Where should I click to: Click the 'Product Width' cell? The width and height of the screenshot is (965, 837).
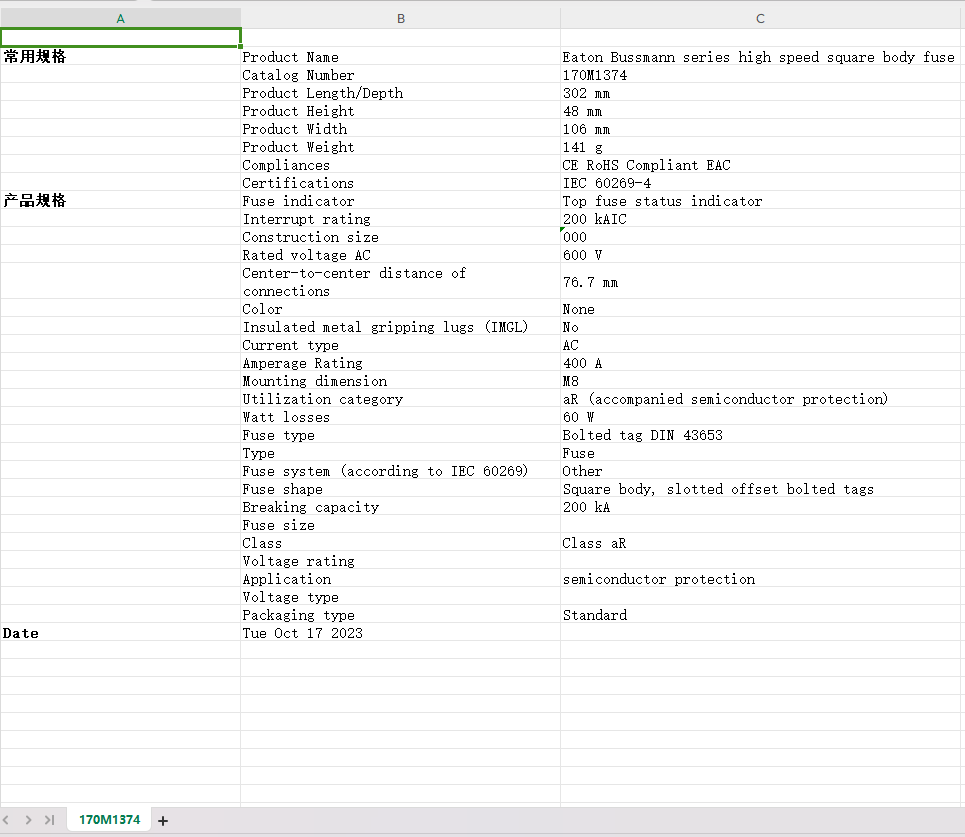[401, 129]
